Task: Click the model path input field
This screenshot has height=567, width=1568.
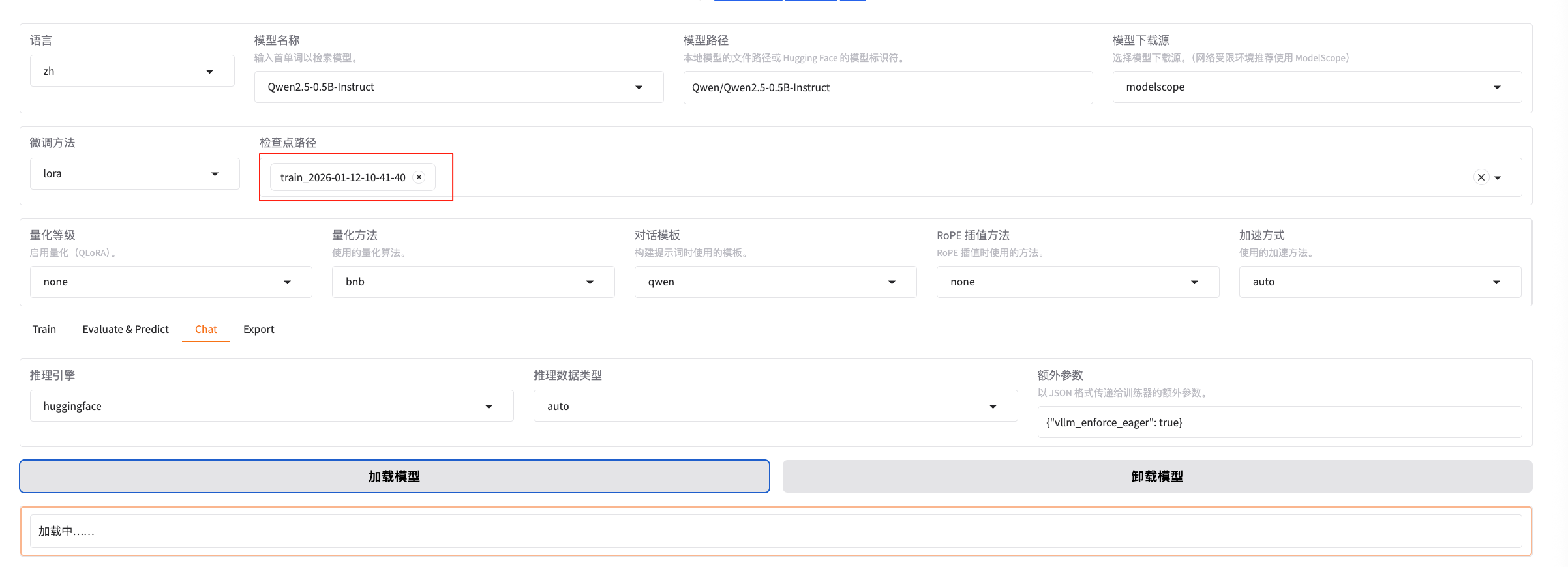Action: [887, 87]
